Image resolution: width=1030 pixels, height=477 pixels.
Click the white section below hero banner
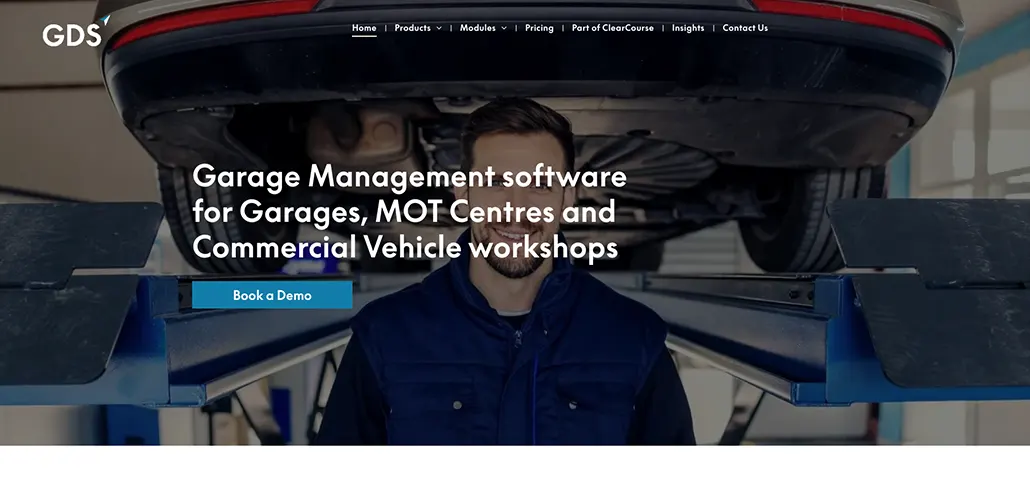click(515, 461)
